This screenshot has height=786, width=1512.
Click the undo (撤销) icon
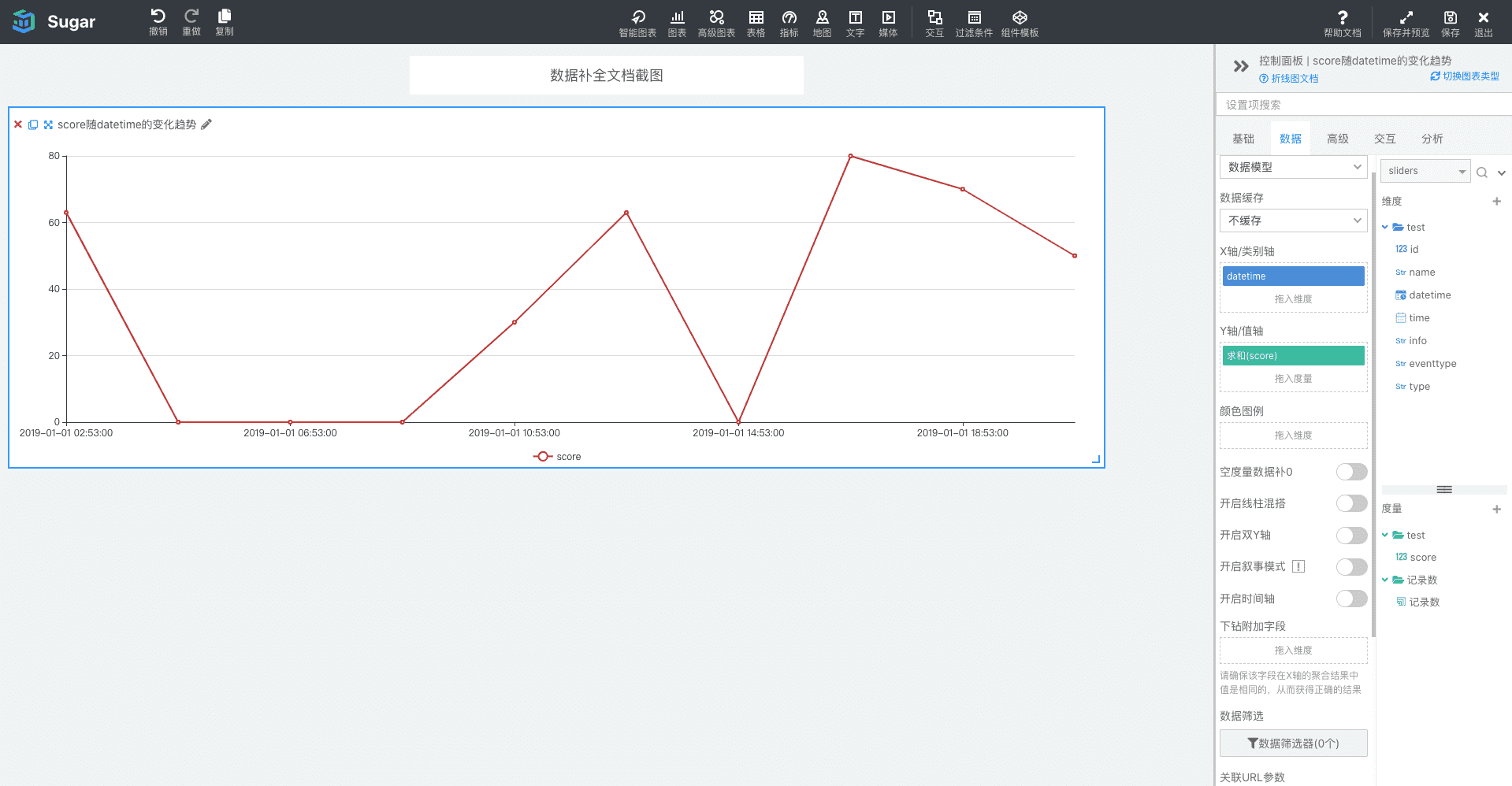(x=158, y=17)
